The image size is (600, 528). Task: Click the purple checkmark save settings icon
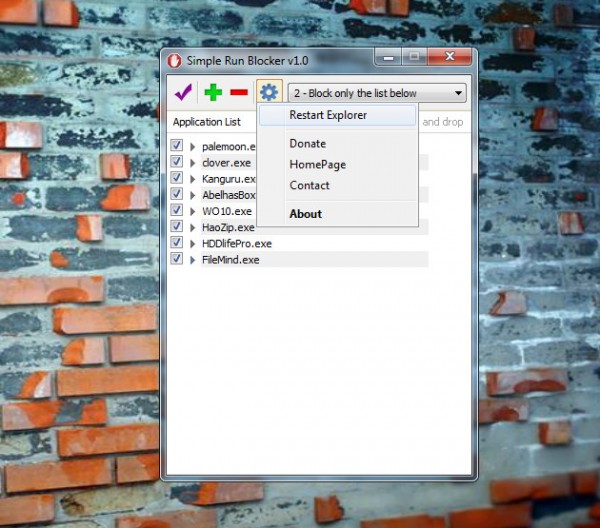point(183,92)
